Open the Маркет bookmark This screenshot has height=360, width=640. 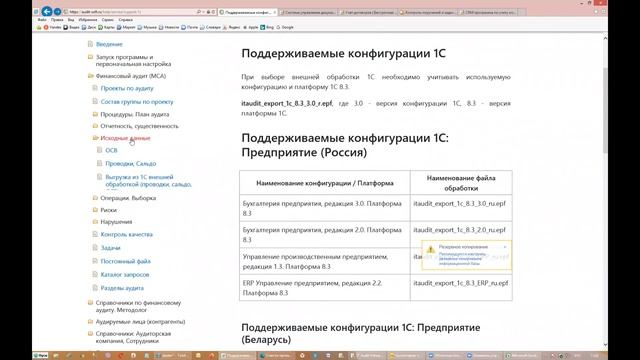126,27
